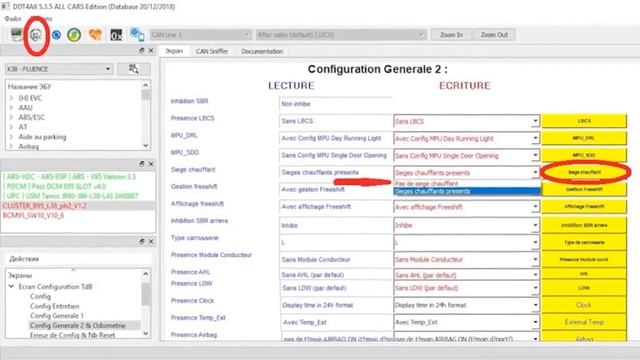Switch to the CAN Sniffer tab
The image size is (640, 360).
pos(212,51)
